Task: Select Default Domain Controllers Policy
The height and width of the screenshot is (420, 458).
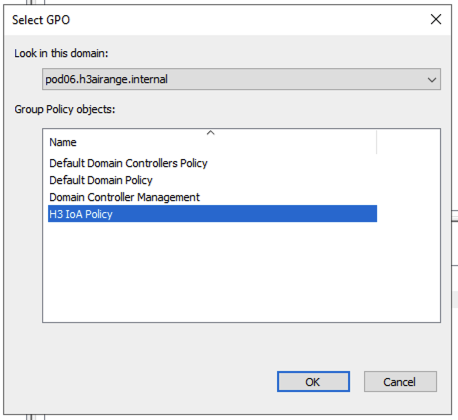Action: [x=128, y=163]
